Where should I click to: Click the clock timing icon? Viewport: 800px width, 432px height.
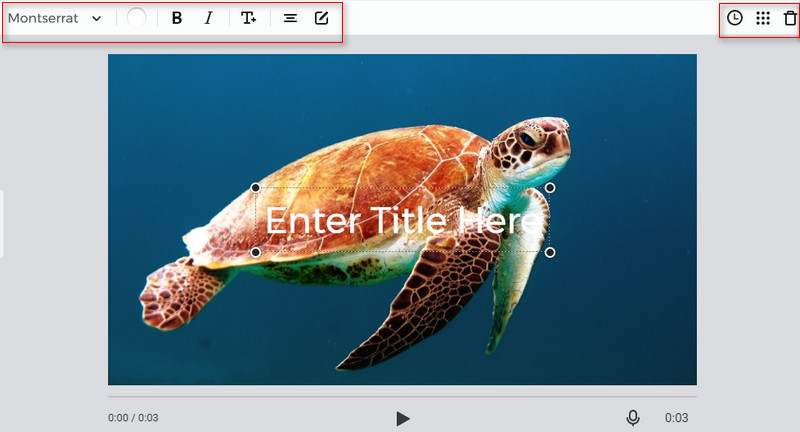(734, 18)
